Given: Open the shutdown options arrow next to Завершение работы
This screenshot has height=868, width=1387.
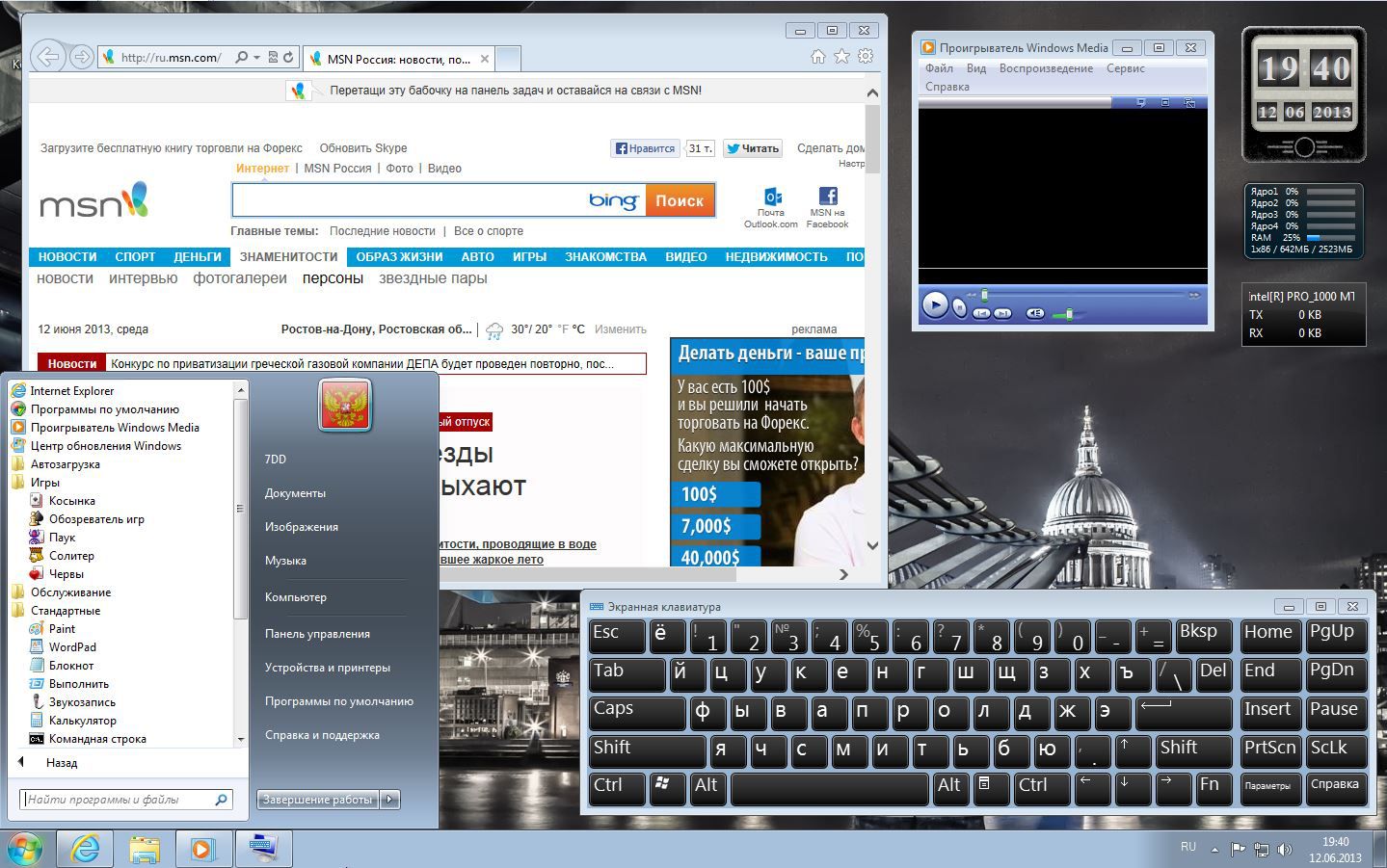Looking at the screenshot, I should click(x=390, y=800).
